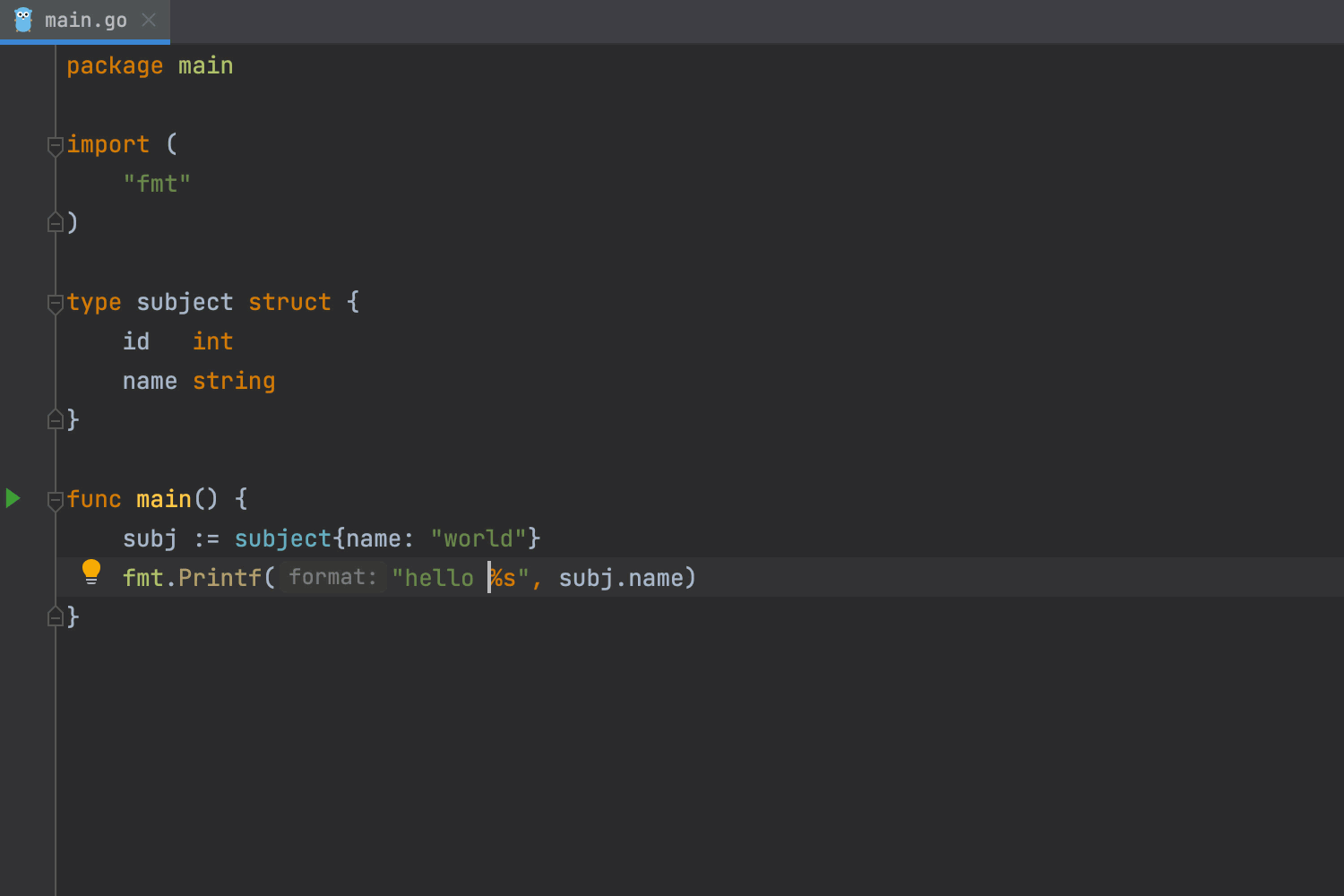1344x896 pixels.
Task: Click the int type of id field
Action: tap(212, 341)
